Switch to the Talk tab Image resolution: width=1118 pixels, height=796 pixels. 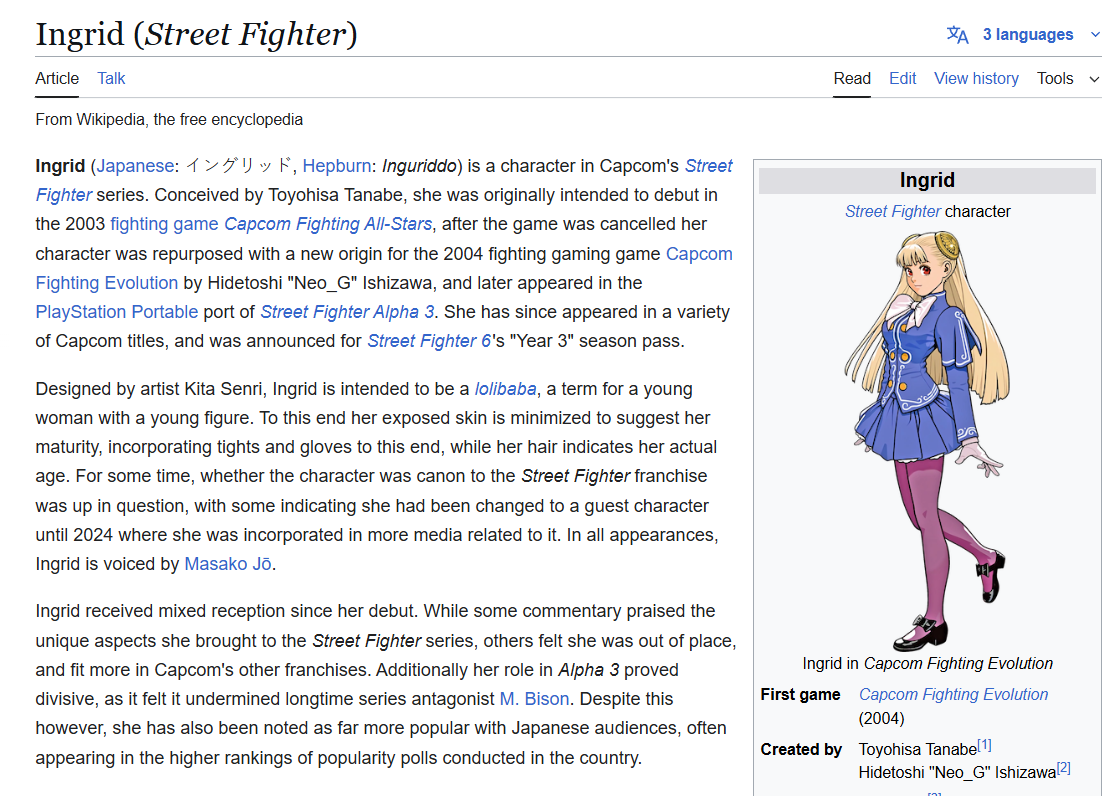click(111, 78)
